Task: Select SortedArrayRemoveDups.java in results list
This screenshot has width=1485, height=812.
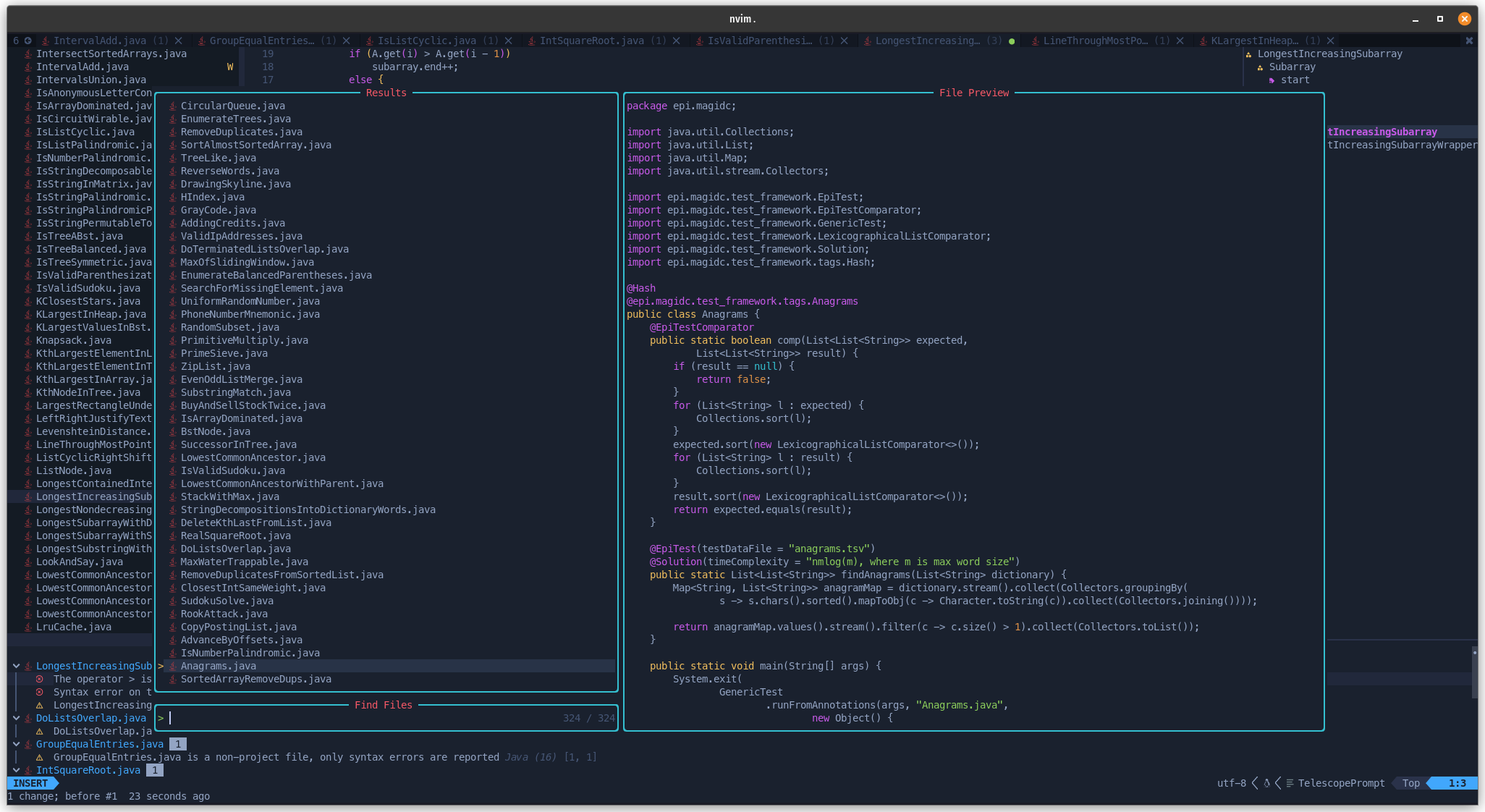Action: tap(255, 679)
